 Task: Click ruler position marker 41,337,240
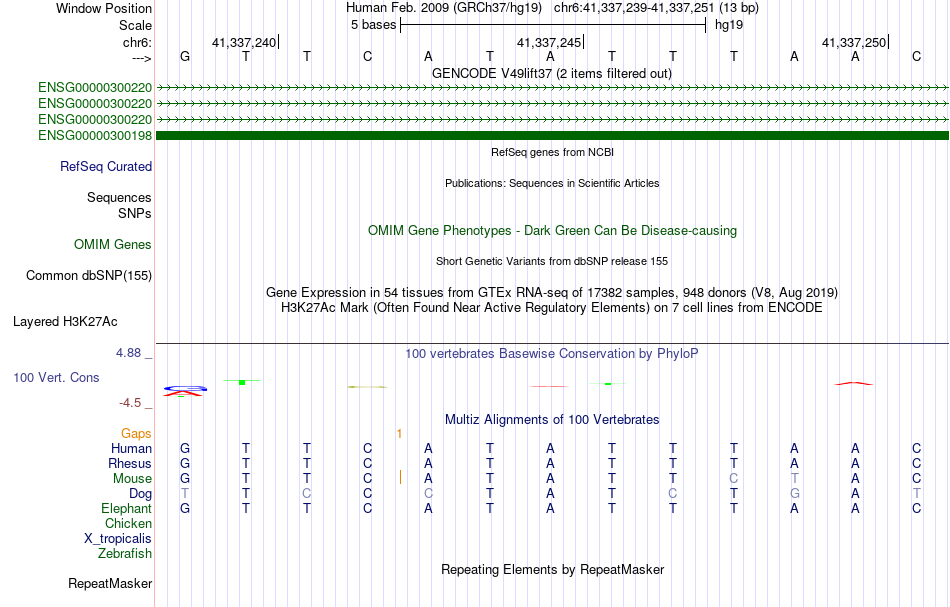coord(244,42)
